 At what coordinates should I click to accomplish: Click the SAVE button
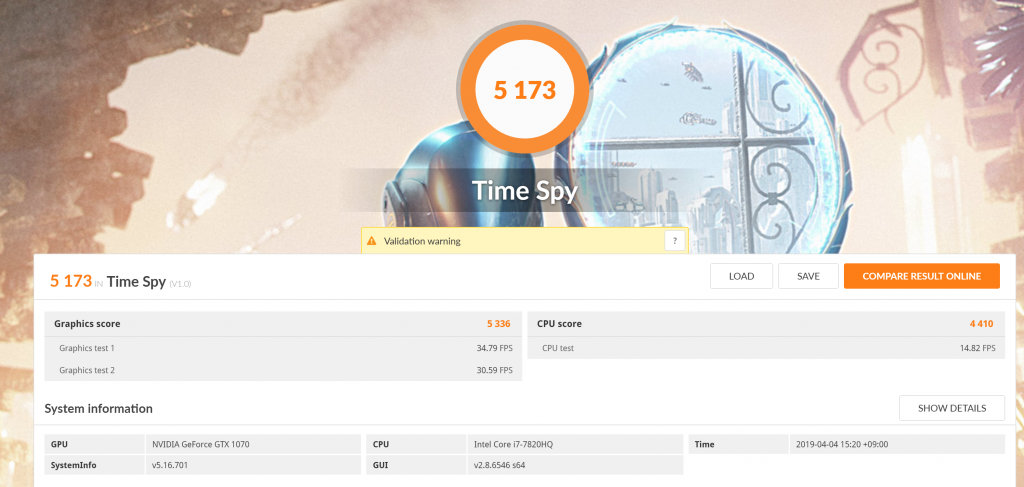click(x=808, y=276)
